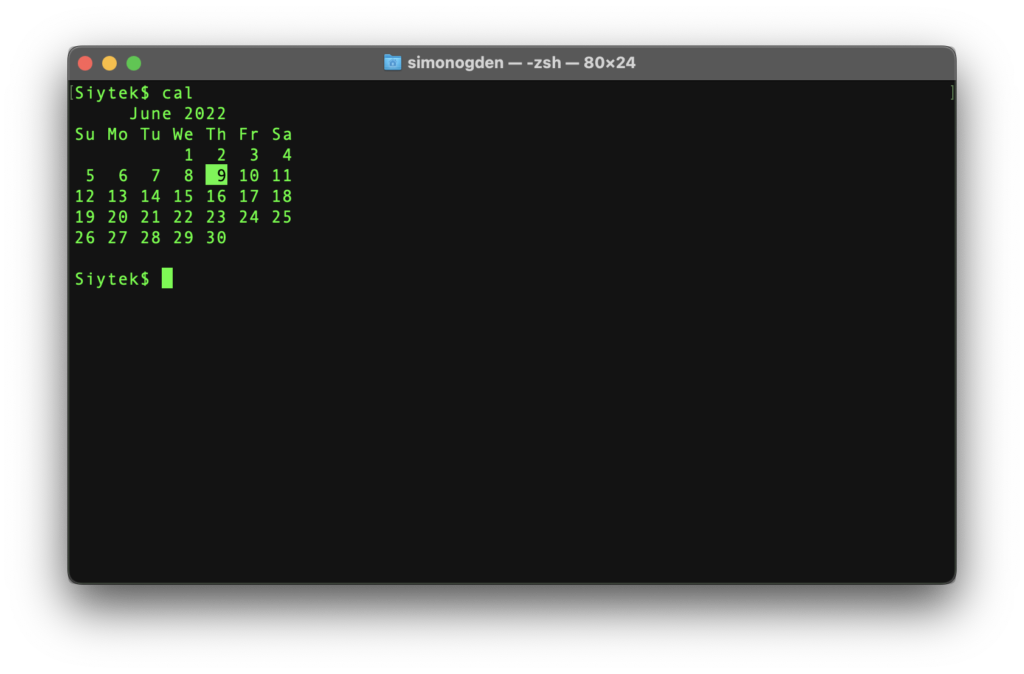This screenshot has width=1024, height=674.
Task: Click date 19 in the calendar
Action: click(85, 217)
